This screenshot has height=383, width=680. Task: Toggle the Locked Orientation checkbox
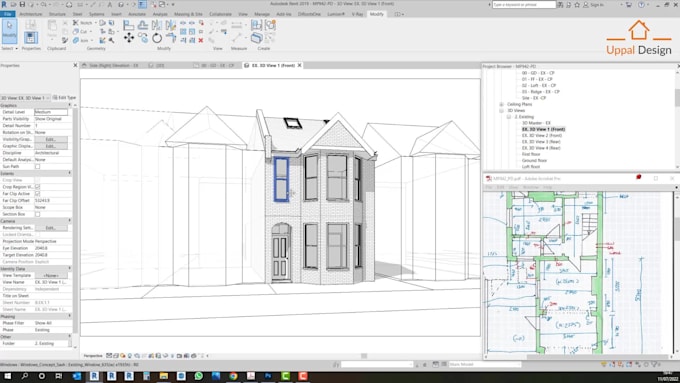(x=37, y=235)
